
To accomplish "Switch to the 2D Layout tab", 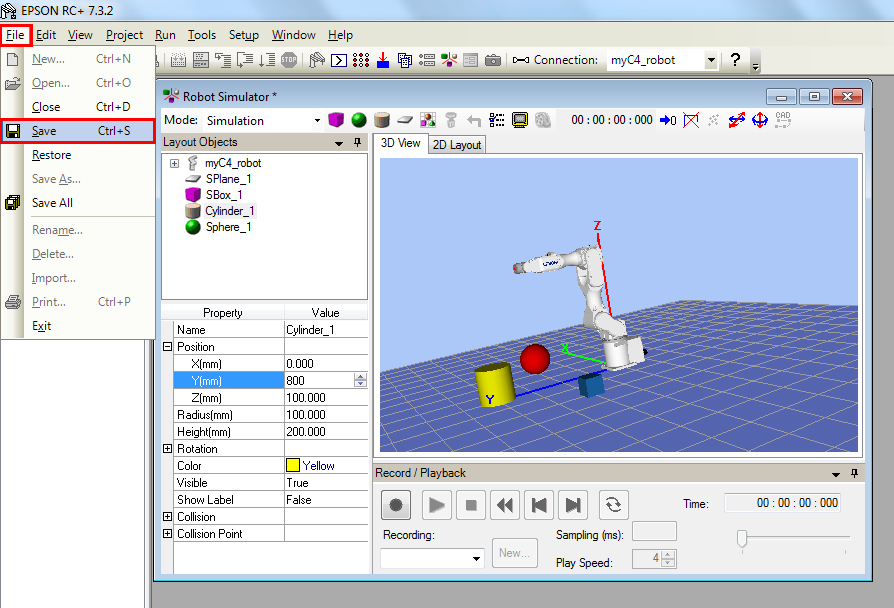I will [x=456, y=143].
